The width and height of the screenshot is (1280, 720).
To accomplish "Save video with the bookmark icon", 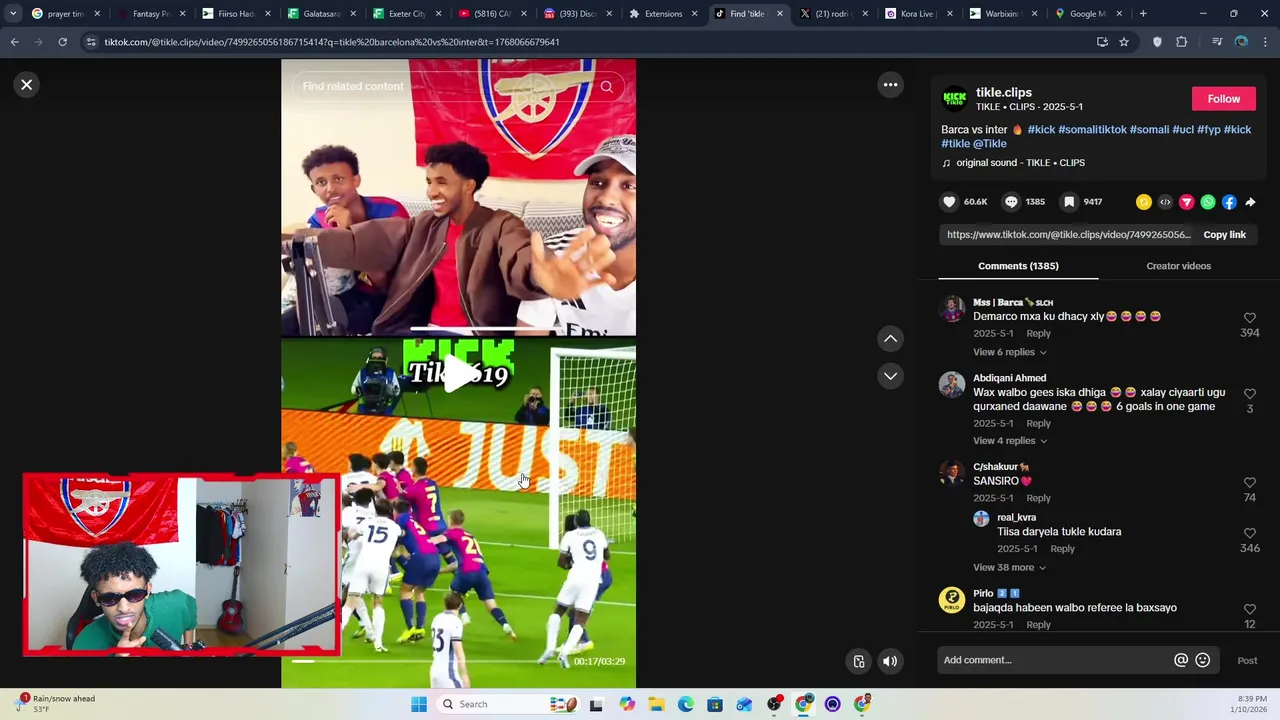I will 1069,202.
